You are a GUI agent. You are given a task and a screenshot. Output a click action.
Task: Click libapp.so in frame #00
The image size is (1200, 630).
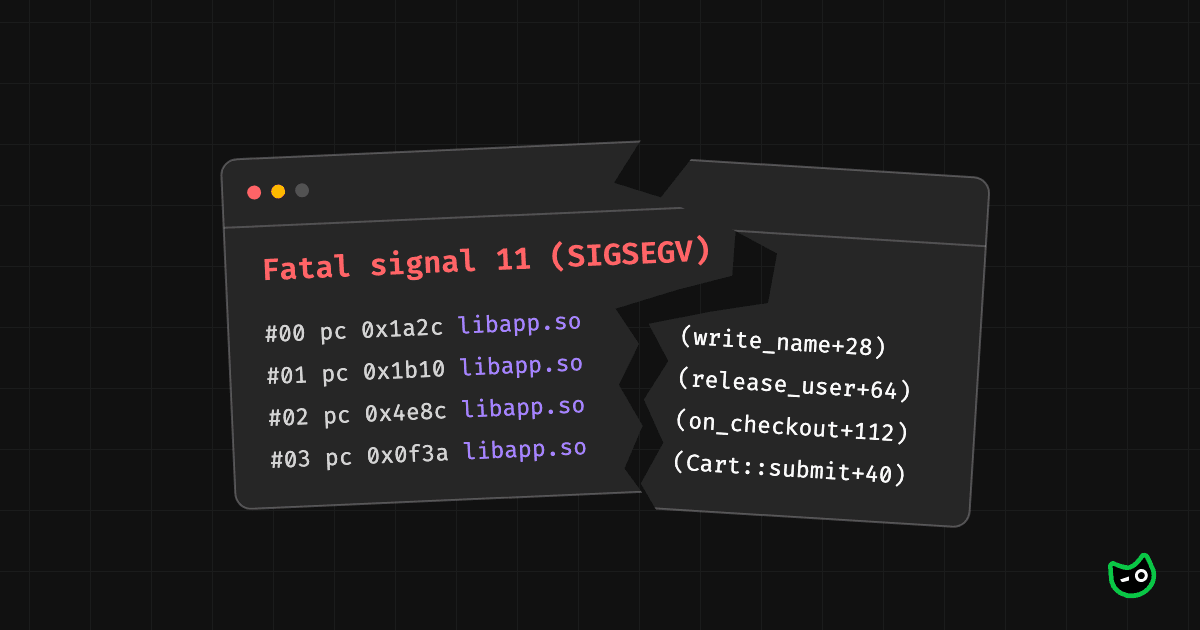coord(519,324)
